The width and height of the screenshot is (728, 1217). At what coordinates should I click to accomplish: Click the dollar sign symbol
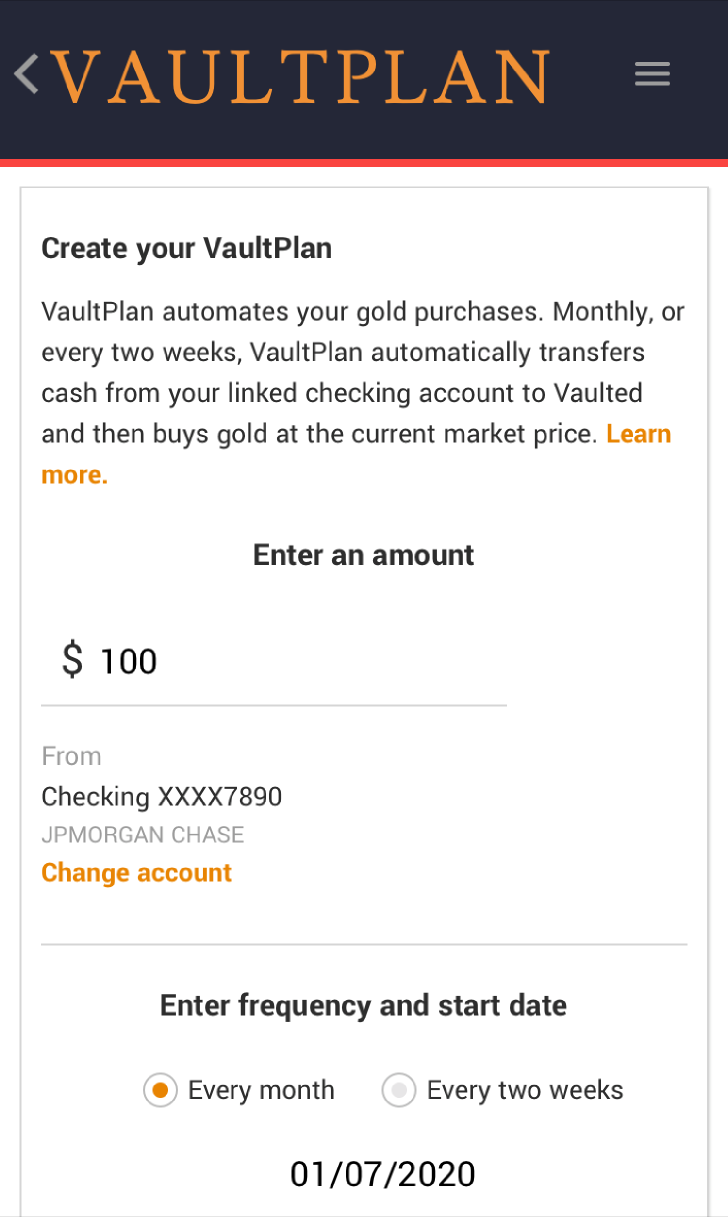pos(72,661)
